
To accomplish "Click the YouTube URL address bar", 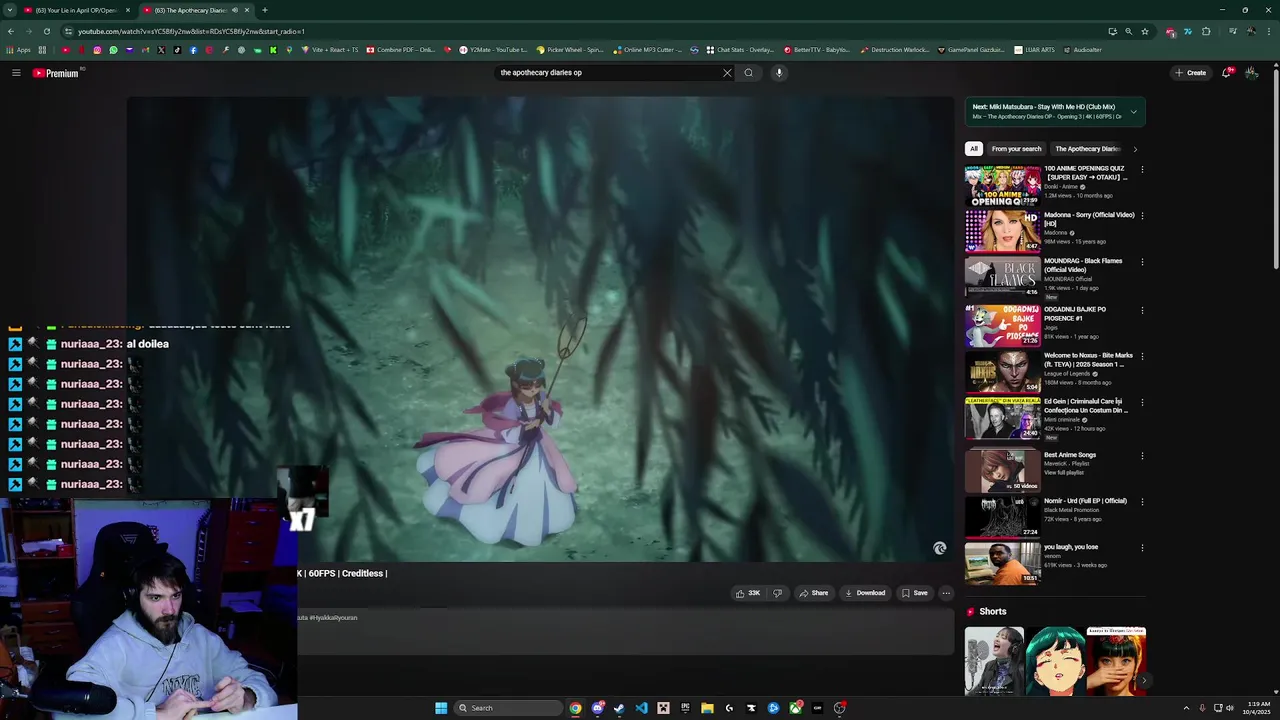I will tap(580, 31).
